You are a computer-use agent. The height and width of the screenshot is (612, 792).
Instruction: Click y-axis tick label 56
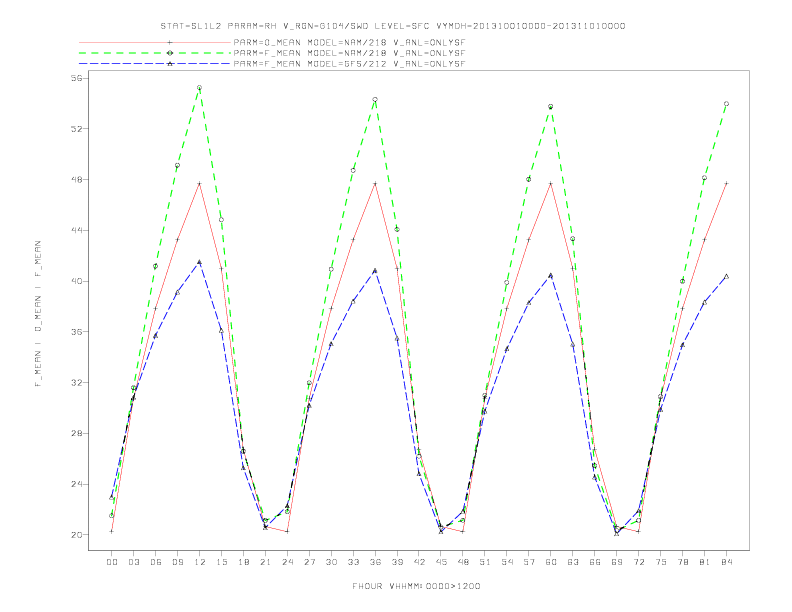[x=79, y=78]
